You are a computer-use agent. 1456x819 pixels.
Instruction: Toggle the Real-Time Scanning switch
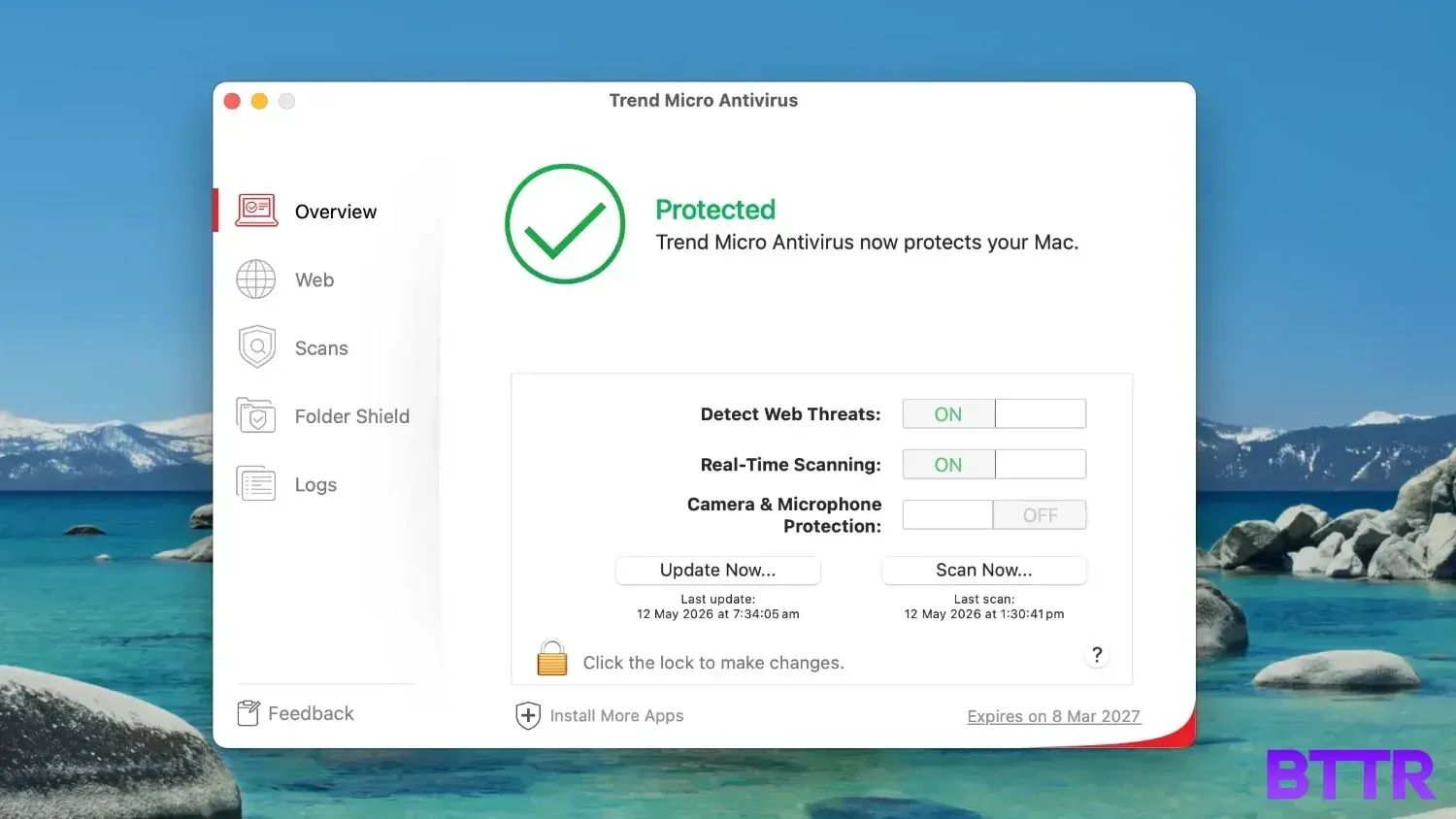coord(994,465)
